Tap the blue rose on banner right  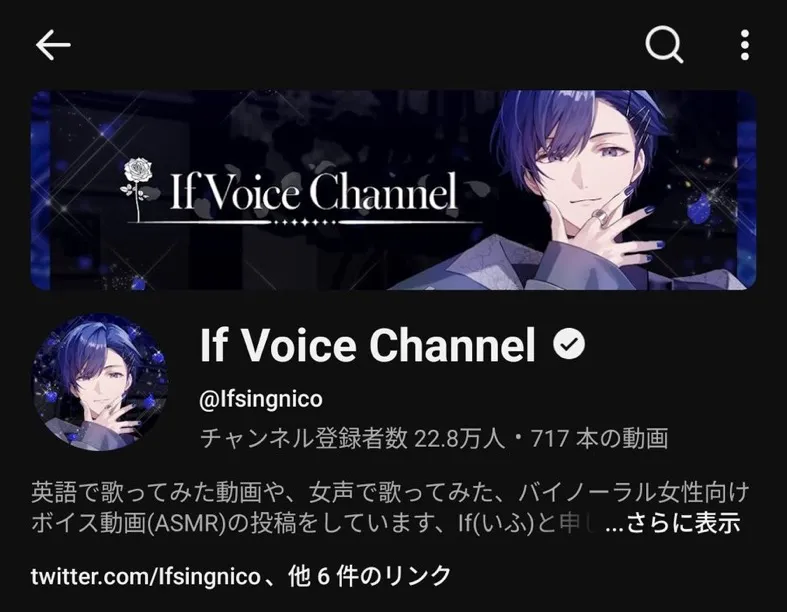pyautogui.click(x=701, y=210)
